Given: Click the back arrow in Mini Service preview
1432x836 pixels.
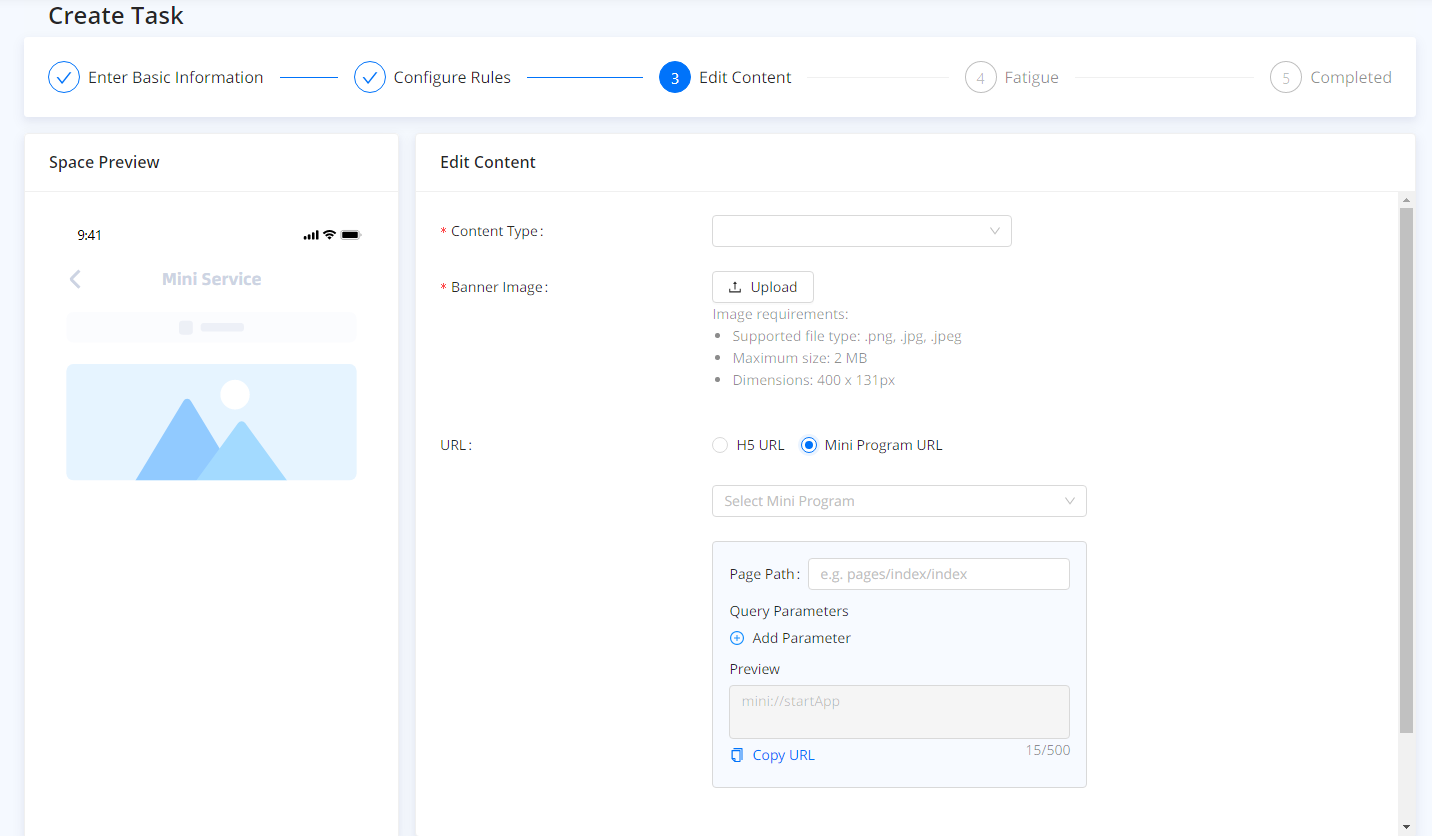Looking at the screenshot, I should [75, 279].
